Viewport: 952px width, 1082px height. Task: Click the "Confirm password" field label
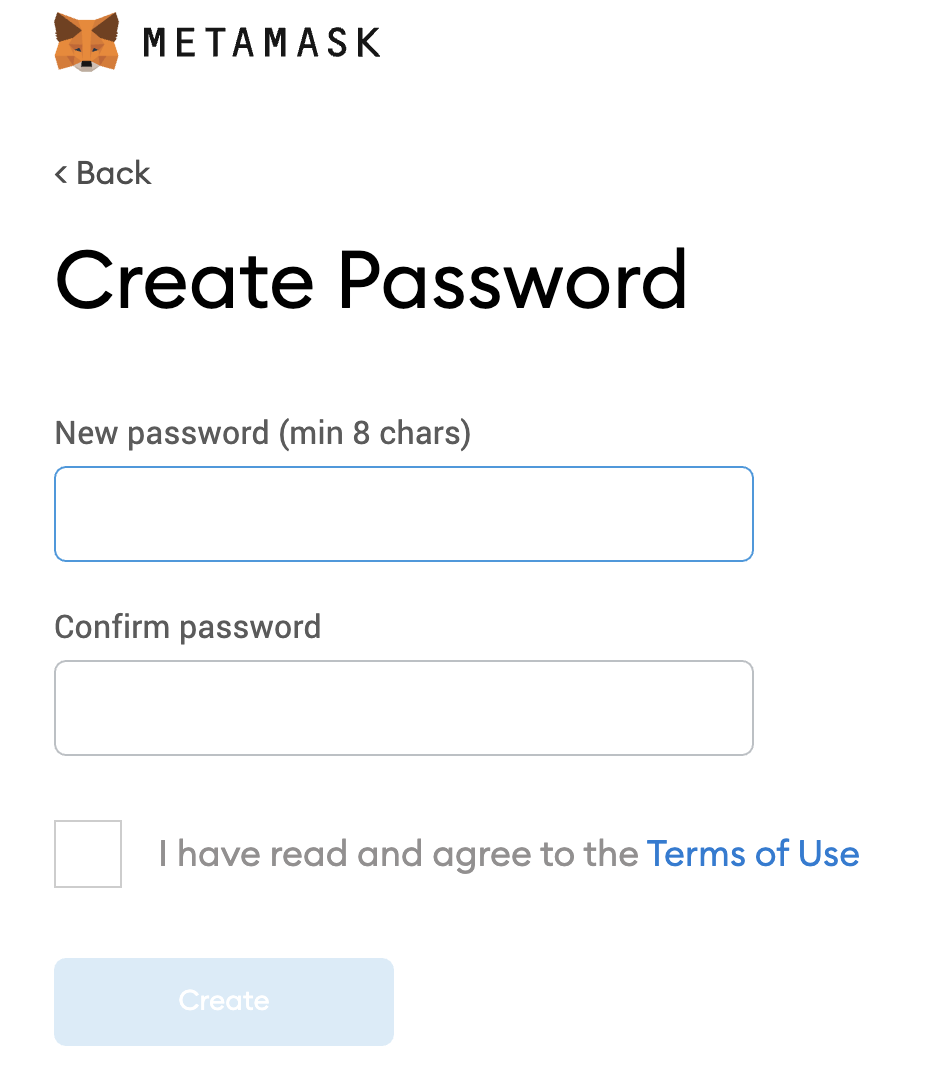188,627
